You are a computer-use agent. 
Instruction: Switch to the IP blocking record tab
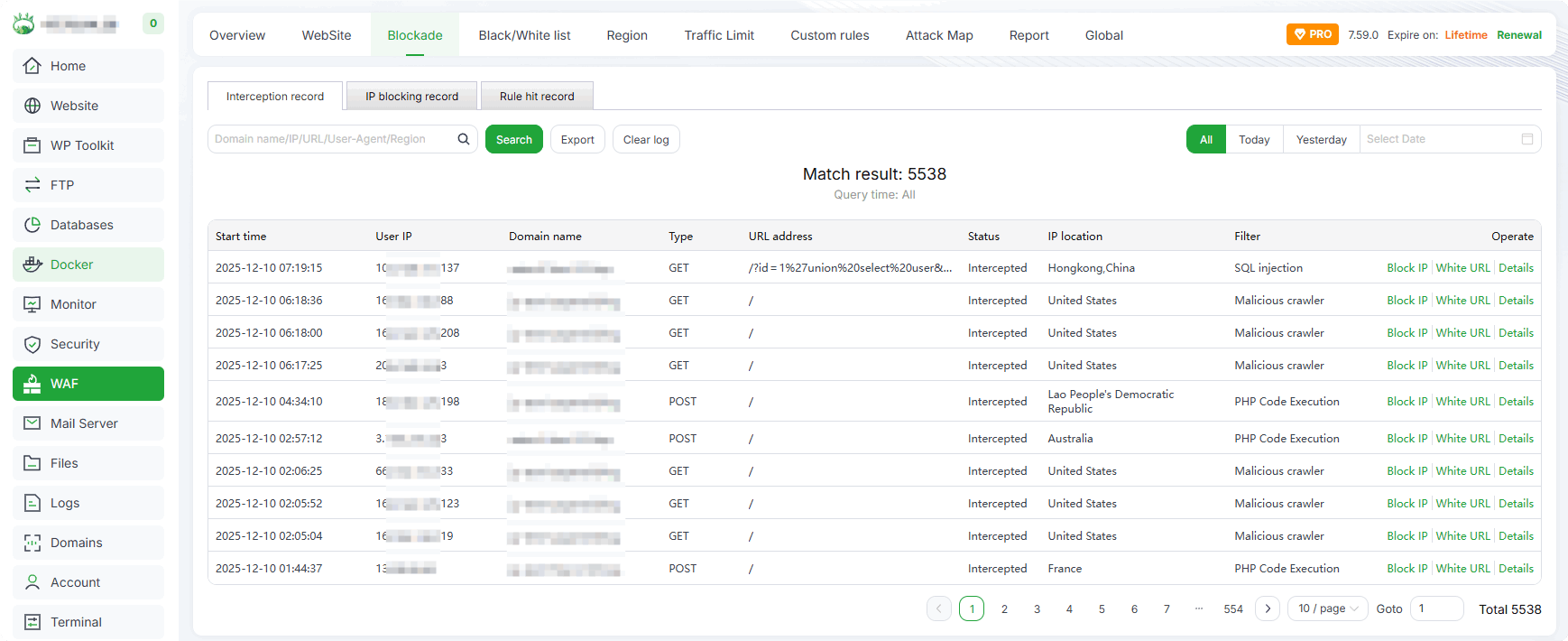click(411, 97)
